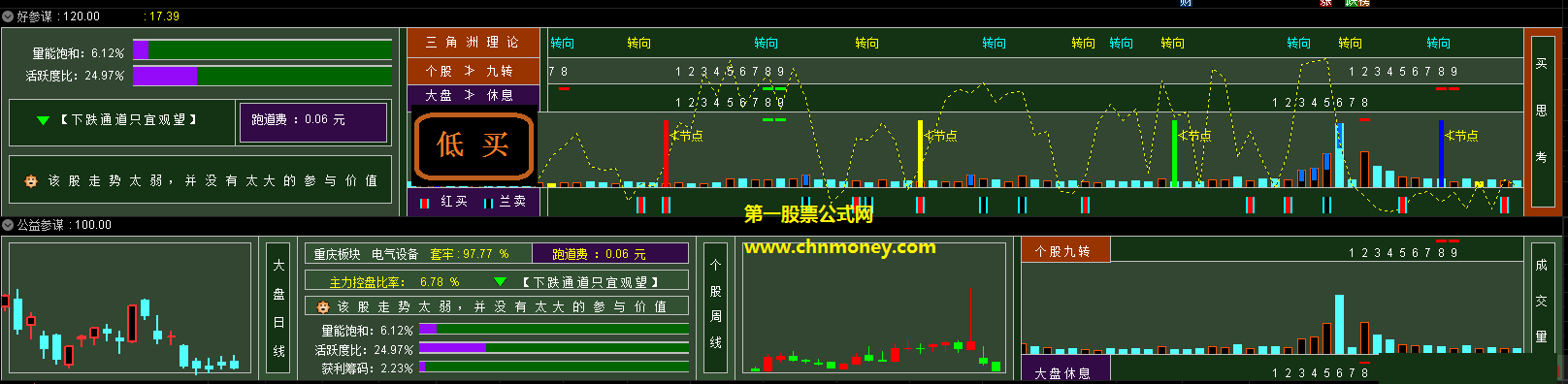The width and height of the screenshot is (1568, 384).
Task: Click the lower 该股走势太弱 message text
Action: [x=501, y=306]
